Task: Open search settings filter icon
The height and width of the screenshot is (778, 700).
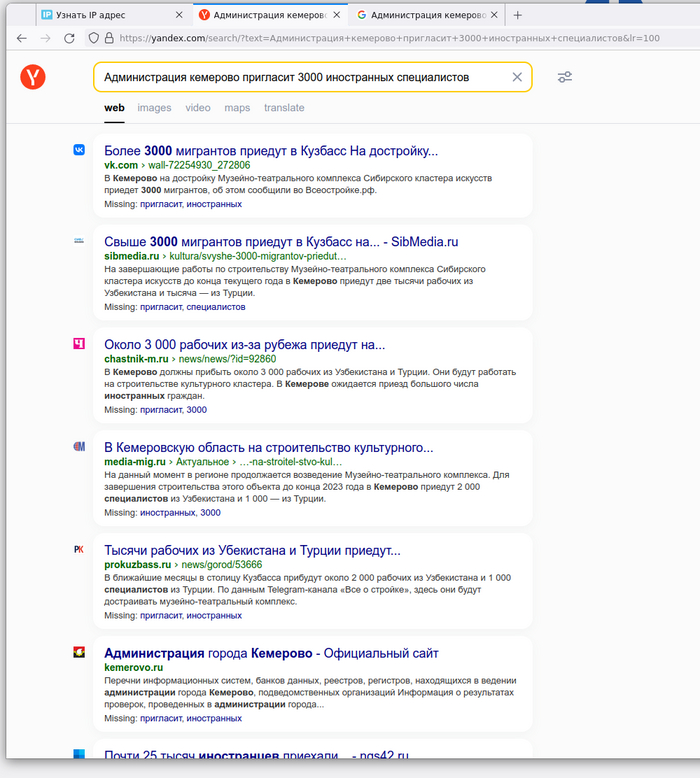Action: point(565,77)
